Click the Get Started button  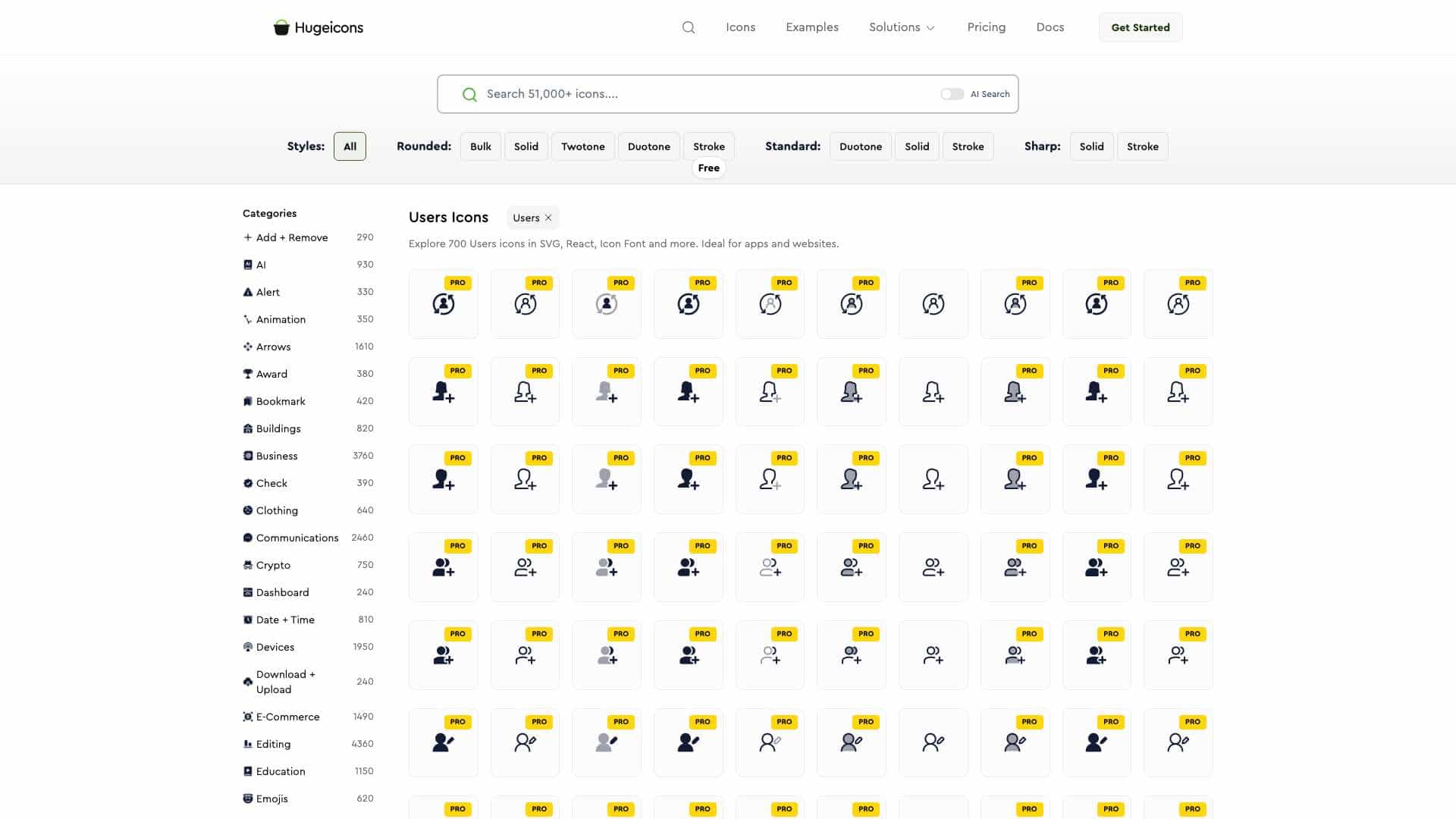[1140, 27]
